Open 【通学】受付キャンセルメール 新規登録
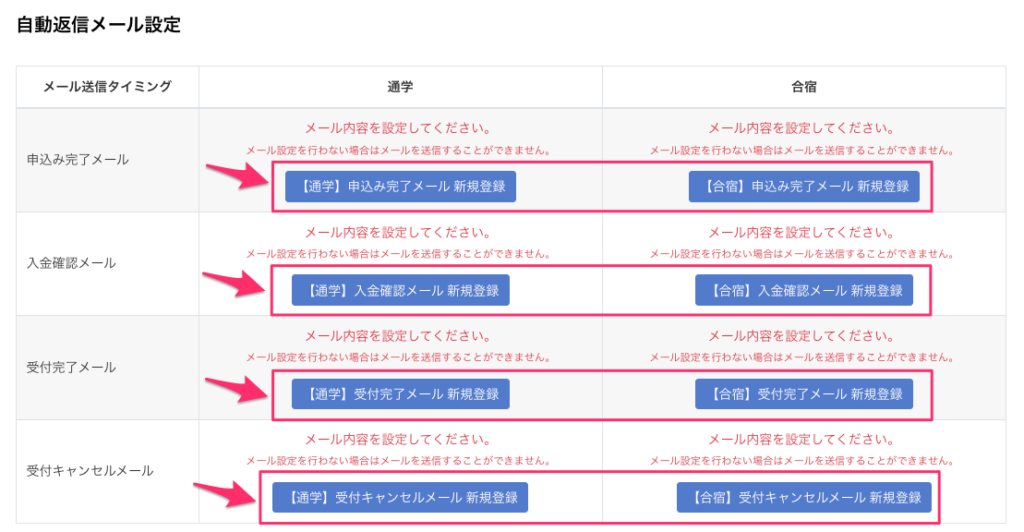 [400, 497]
